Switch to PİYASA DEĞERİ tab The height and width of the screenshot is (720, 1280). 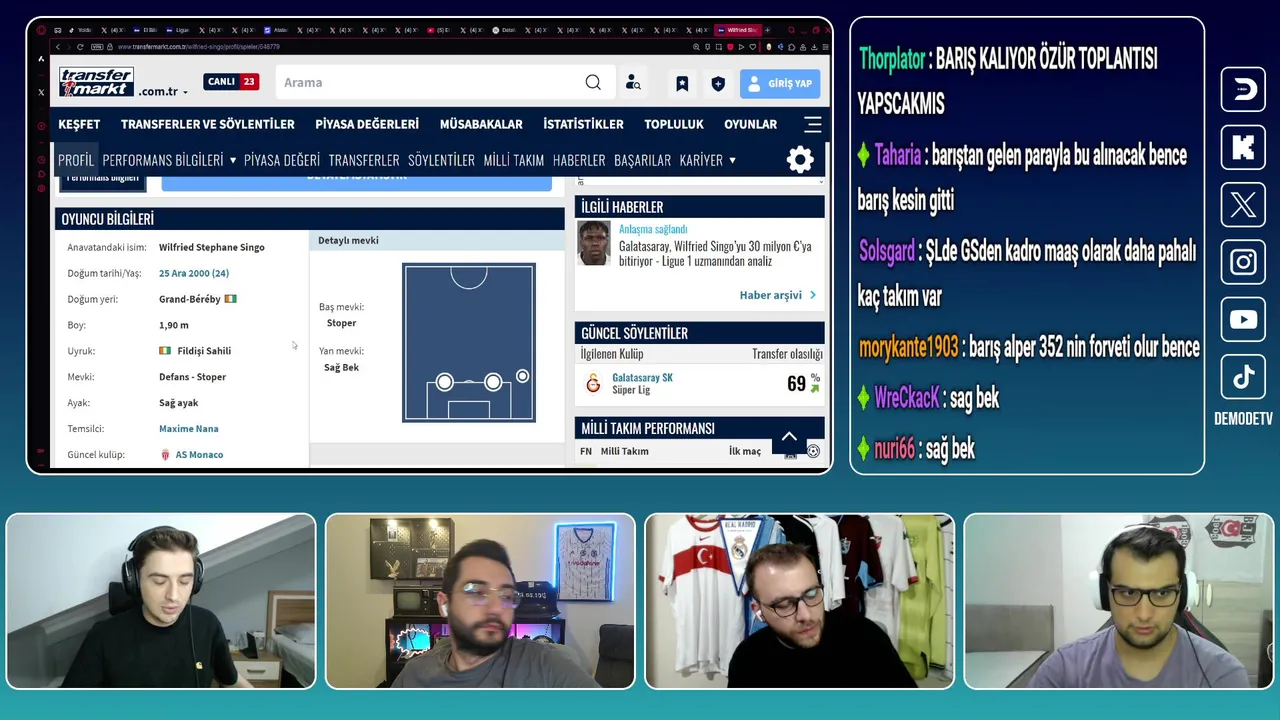pos(282,160)
